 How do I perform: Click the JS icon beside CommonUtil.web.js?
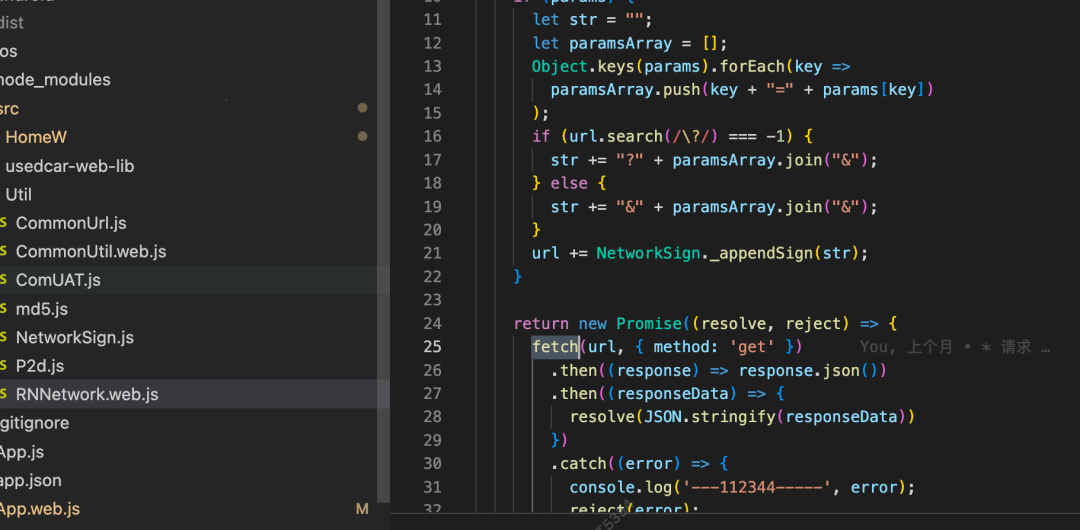pyautogui.click(x=3, y=252)
